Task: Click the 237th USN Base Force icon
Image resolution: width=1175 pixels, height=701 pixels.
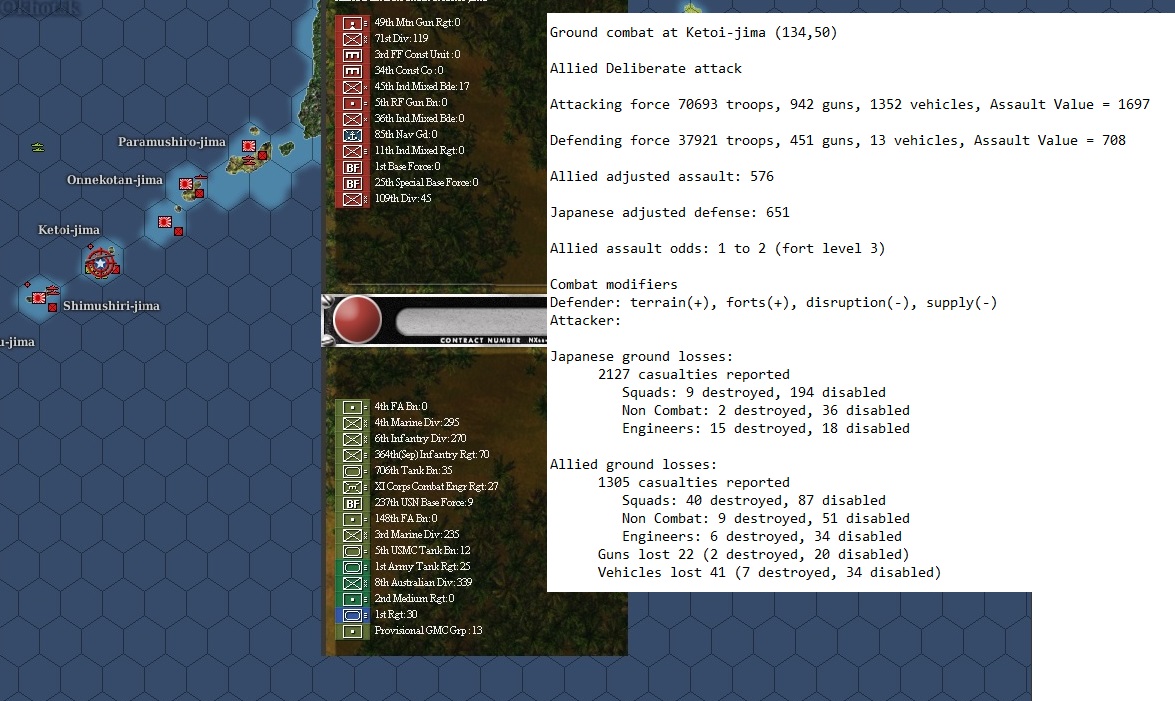Action: pyautogui.click(x=352, y=503)
